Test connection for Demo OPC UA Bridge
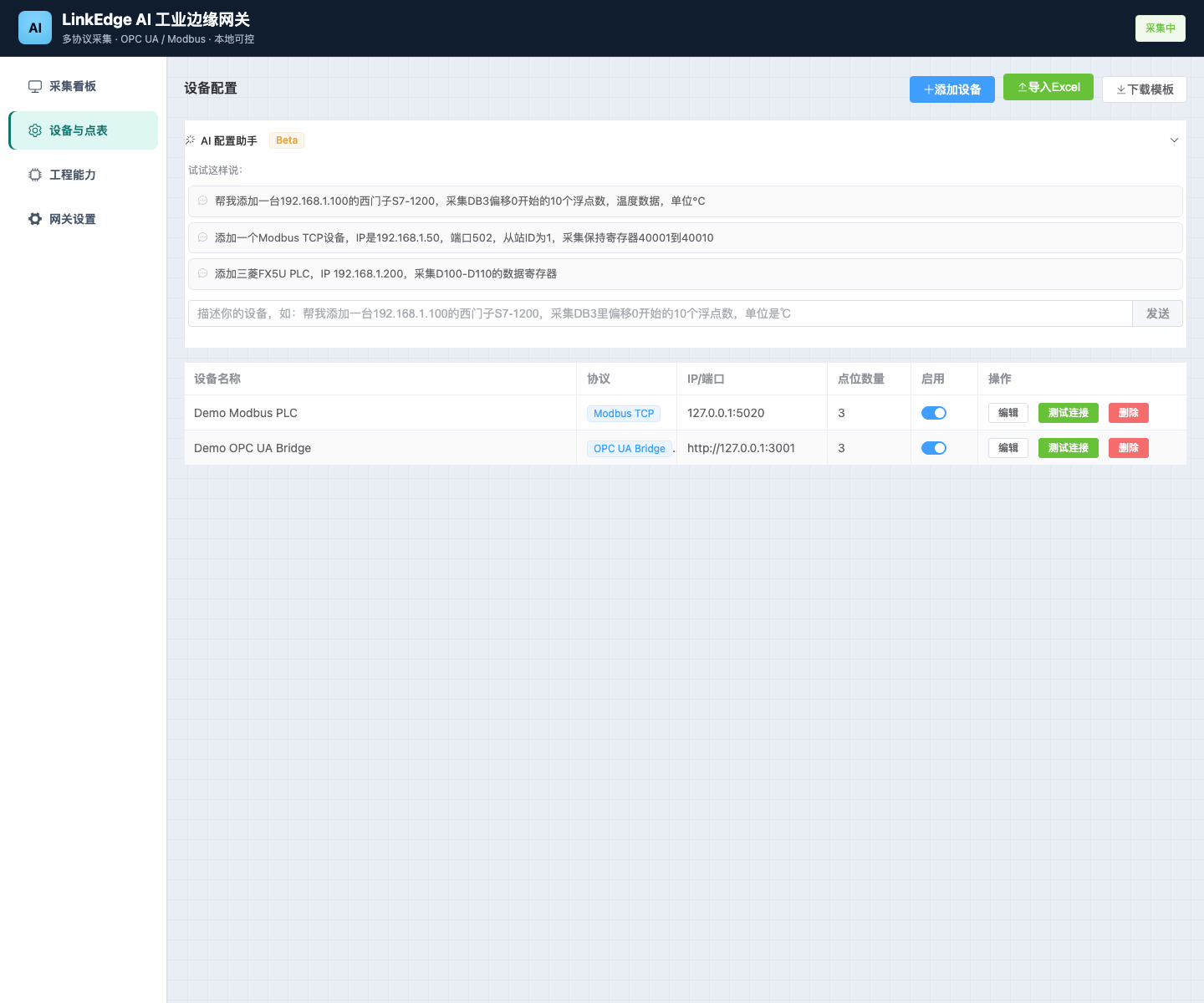The height and width of the screenshot is (1003, 1204). [1069, 448]
